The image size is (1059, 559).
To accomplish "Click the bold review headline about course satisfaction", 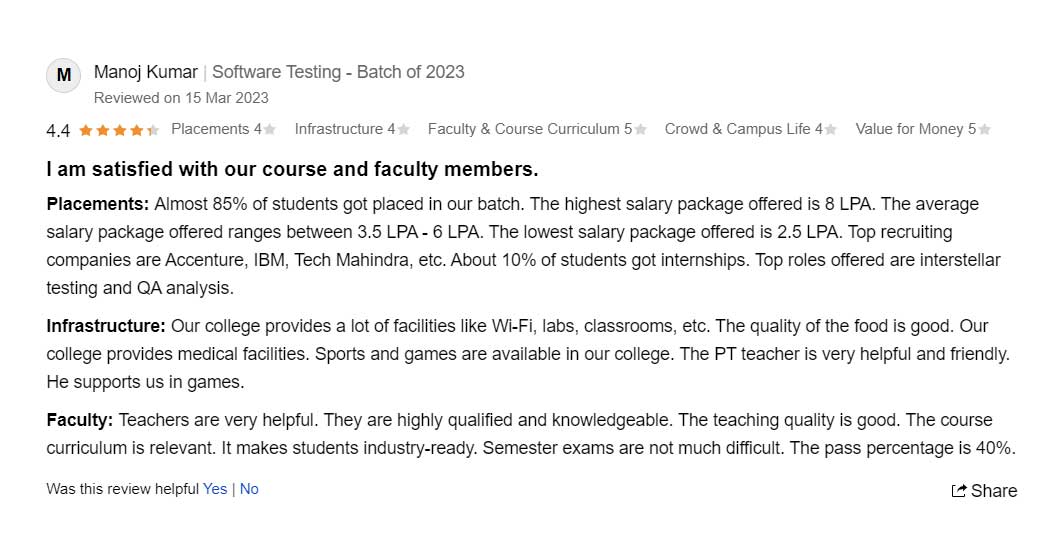I will (x=292, y=169).
